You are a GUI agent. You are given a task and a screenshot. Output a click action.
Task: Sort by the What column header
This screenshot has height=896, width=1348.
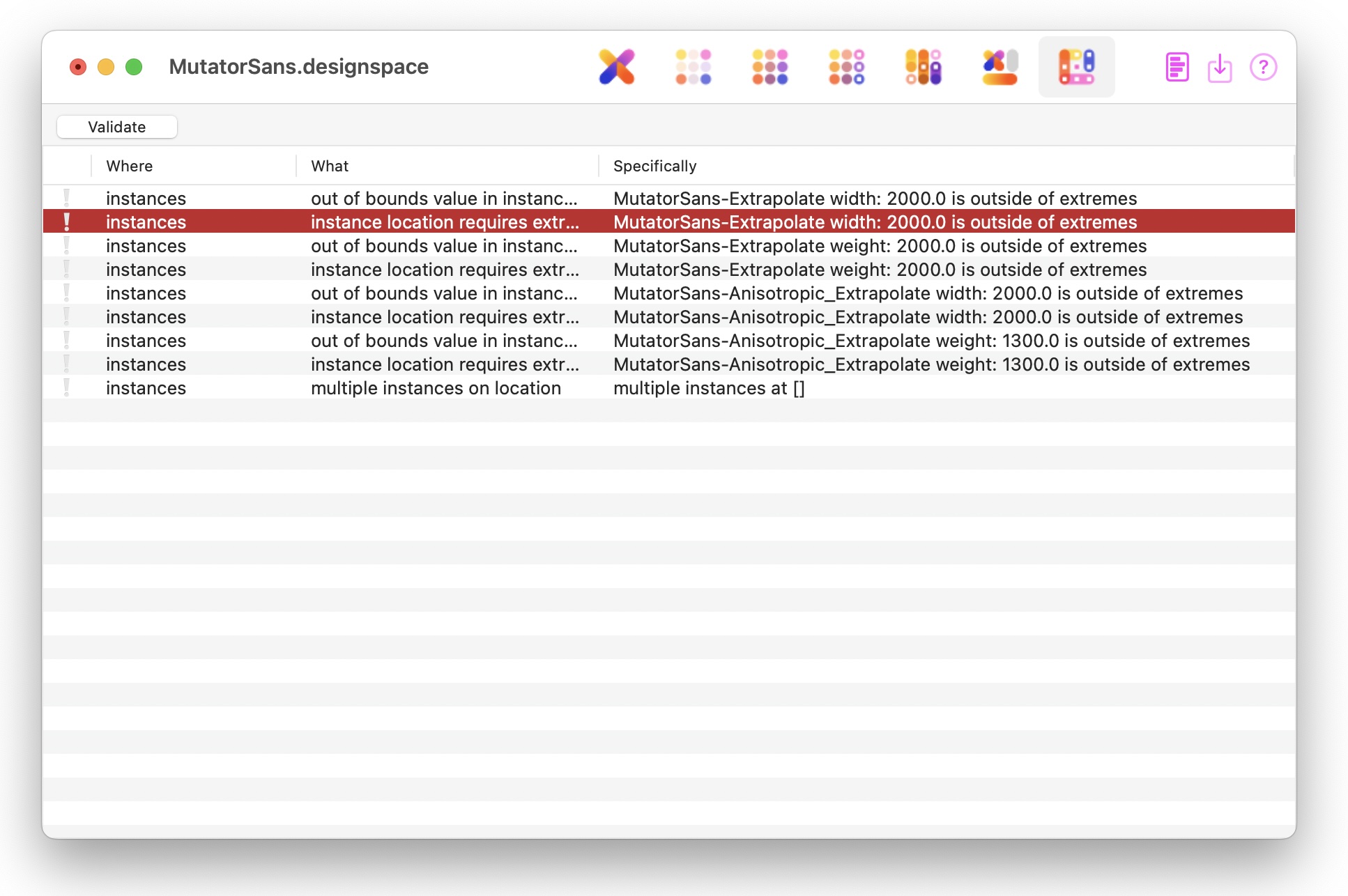click(x=447, y=166)
